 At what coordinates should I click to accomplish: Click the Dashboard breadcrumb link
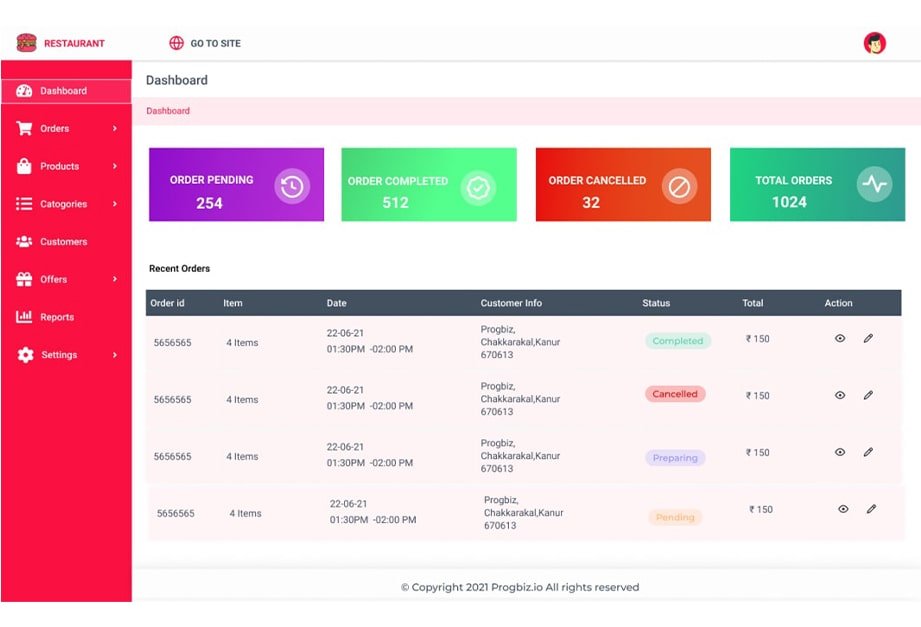[168, 111]
